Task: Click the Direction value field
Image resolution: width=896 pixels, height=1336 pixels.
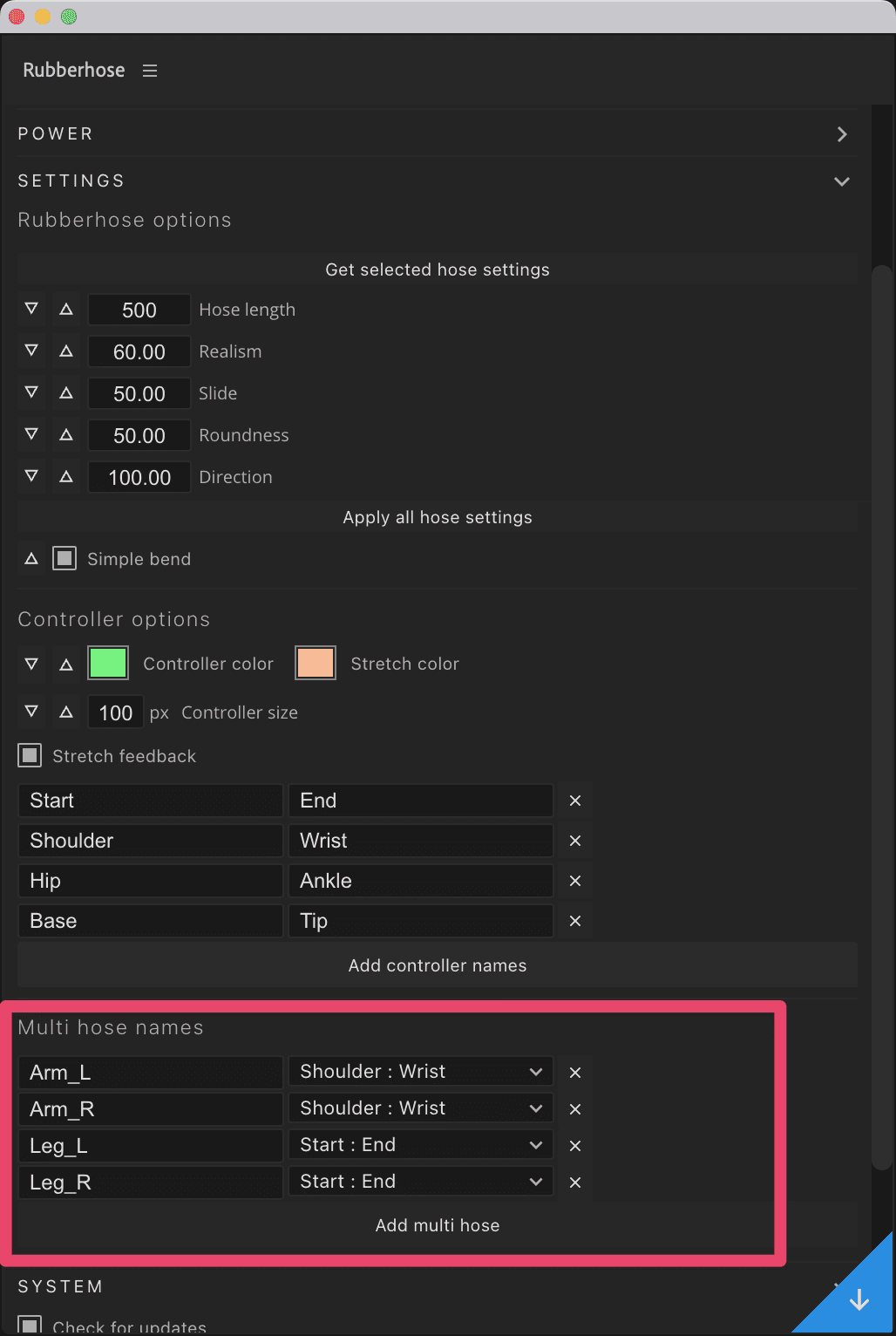Action: pos(139,477)
